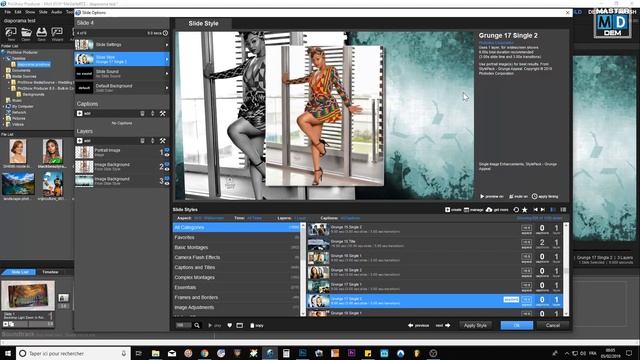Screen dimensions: 640x360
Task: Click the play button in styles footer
Action: 214,325
